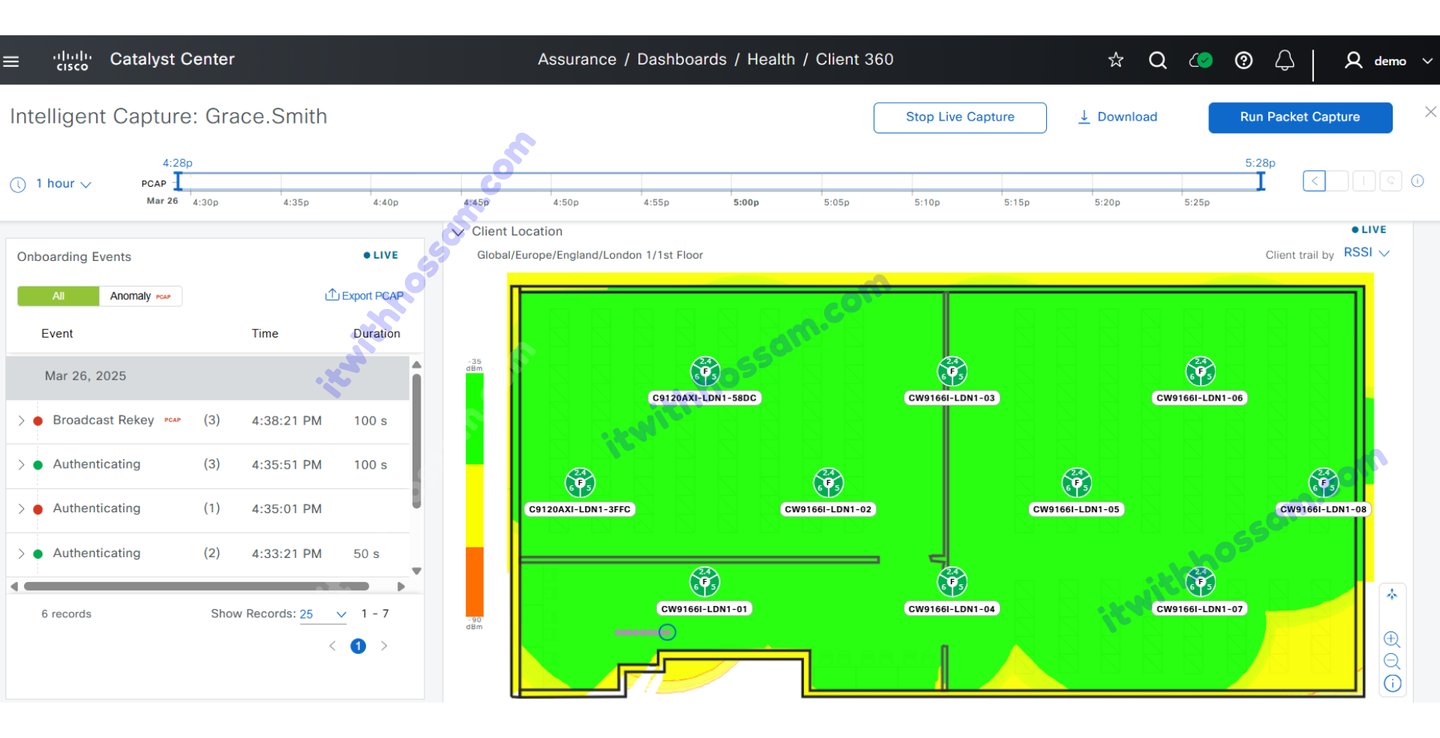Collapse the Client Location section
Viewport: 1440px width, 738px height.
pyautogui.click(x=457, y=232)
